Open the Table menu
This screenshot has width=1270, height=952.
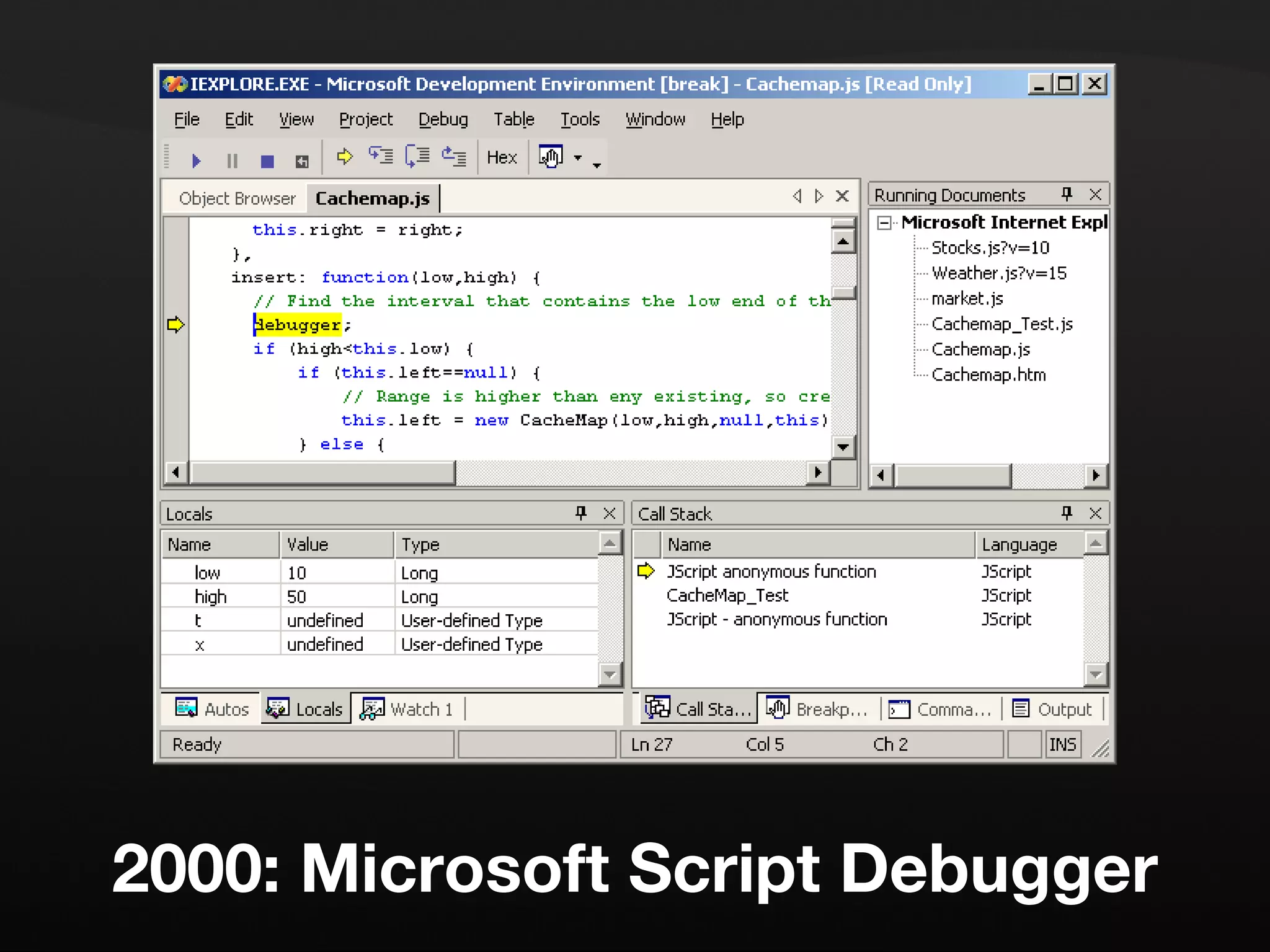click(x=514, y=119)
